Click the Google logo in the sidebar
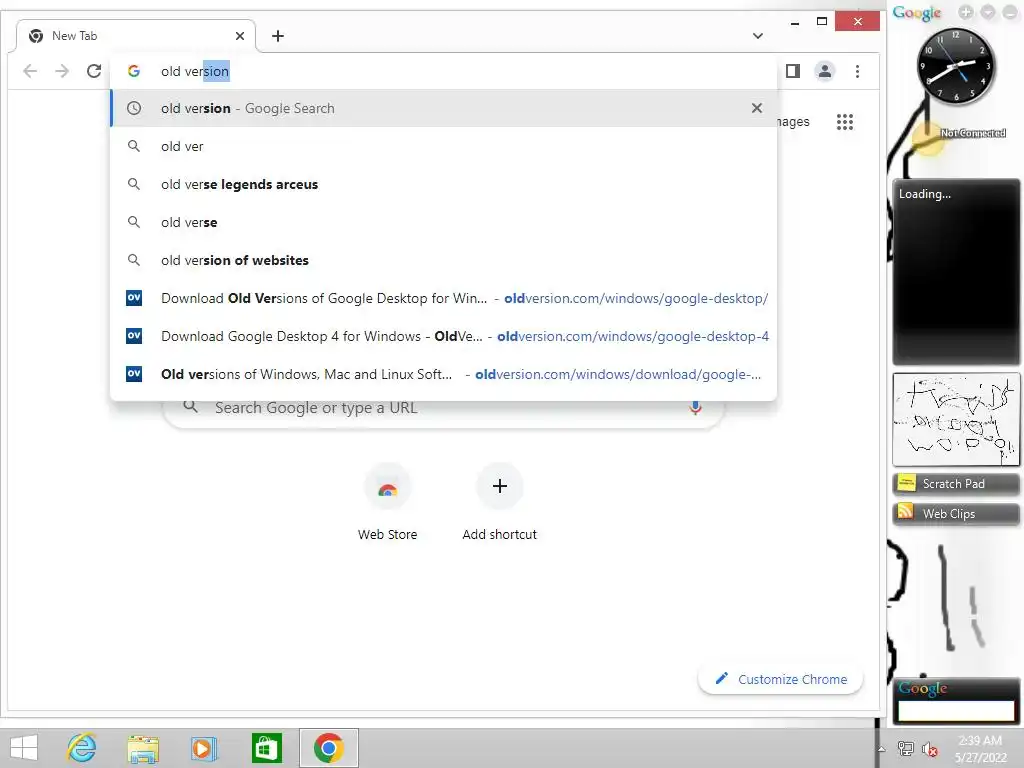Screen dimensions: 1024x768 click(x=917, y=13)
